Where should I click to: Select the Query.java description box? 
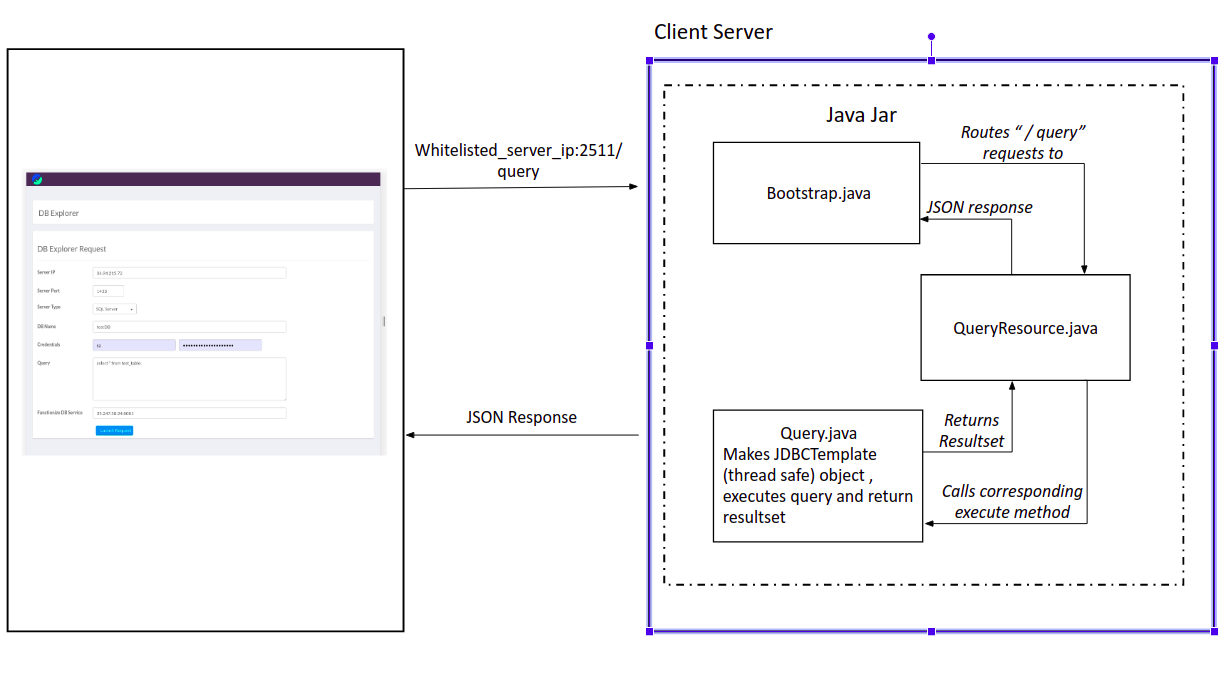click(817, 476)
